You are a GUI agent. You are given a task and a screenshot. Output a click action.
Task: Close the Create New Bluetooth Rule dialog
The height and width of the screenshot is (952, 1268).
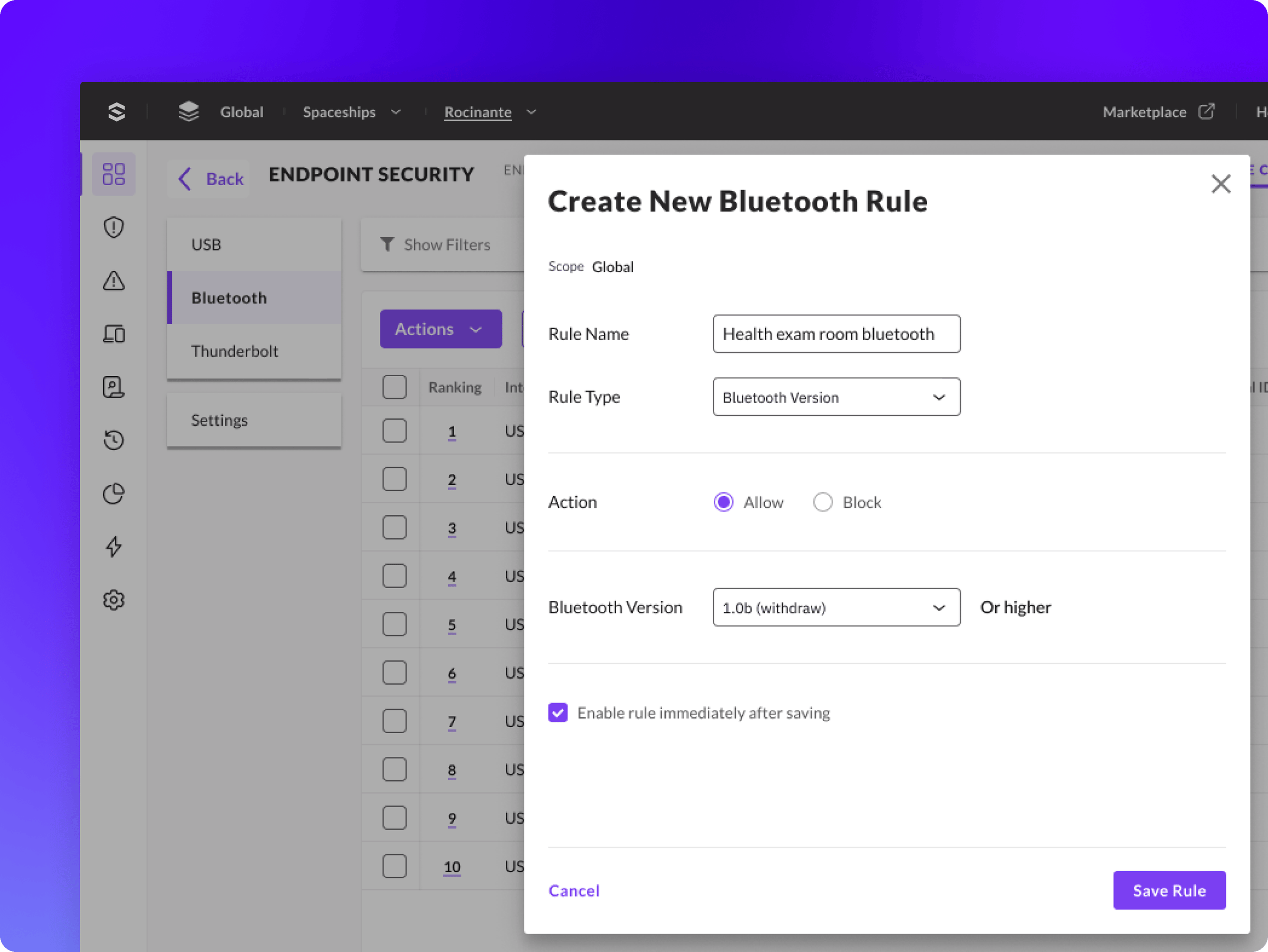pyautogui.click(x=1221, y=184)
